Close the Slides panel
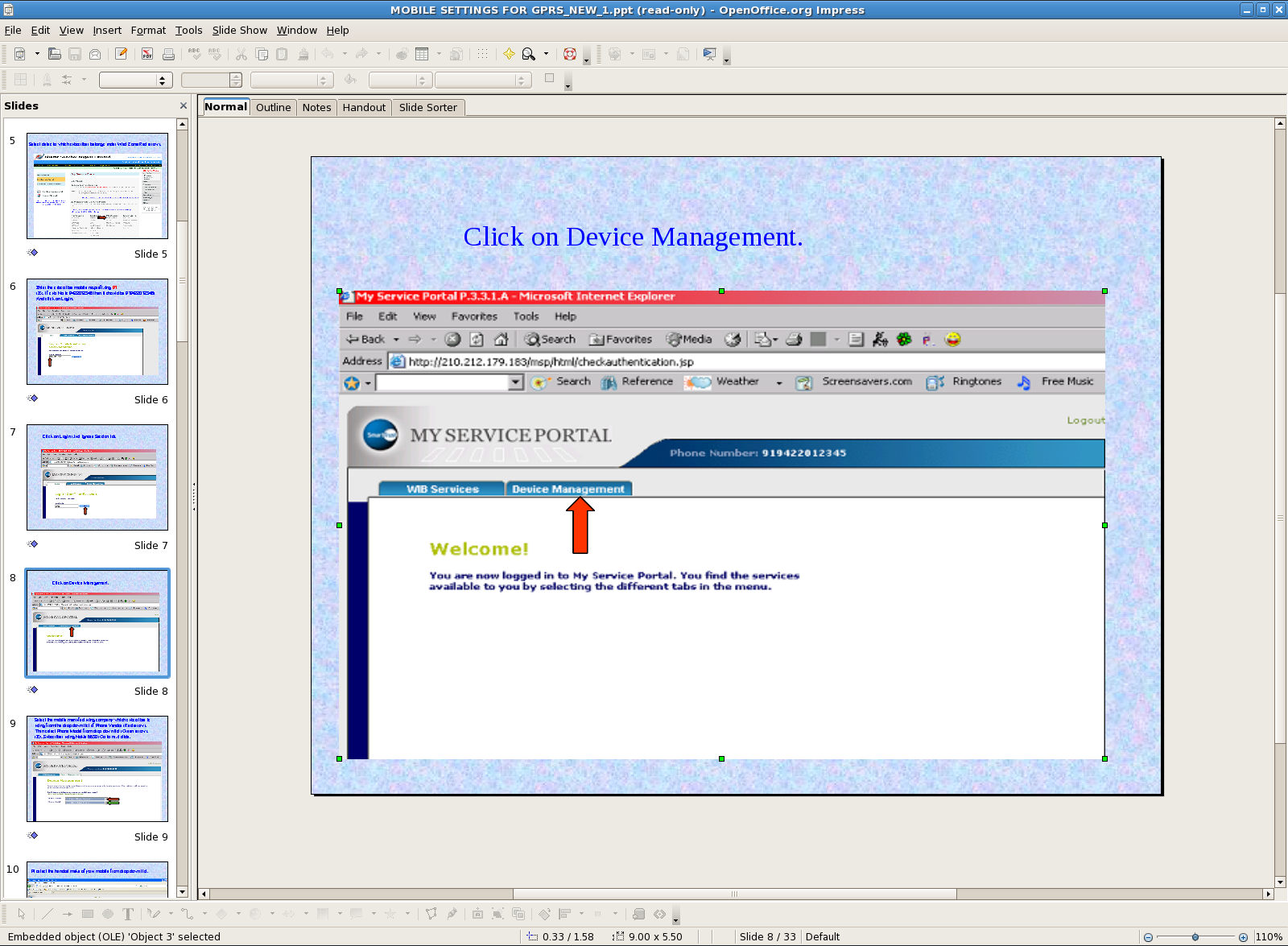Viewport: 1288px width, 946px height. pyautogui.click(x=184, y=105)
